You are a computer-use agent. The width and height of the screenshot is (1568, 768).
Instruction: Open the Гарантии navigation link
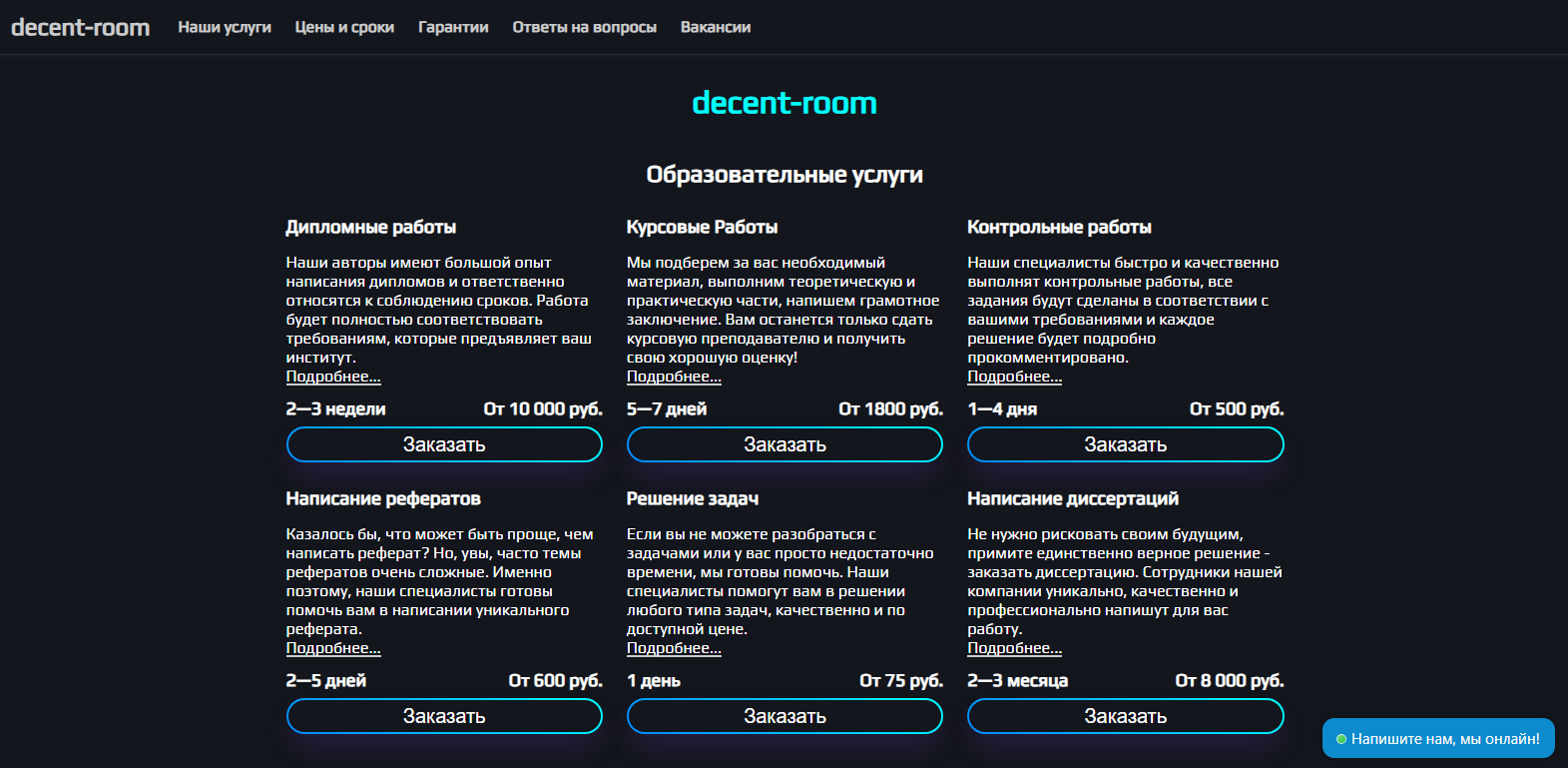(x=453, y=27)
